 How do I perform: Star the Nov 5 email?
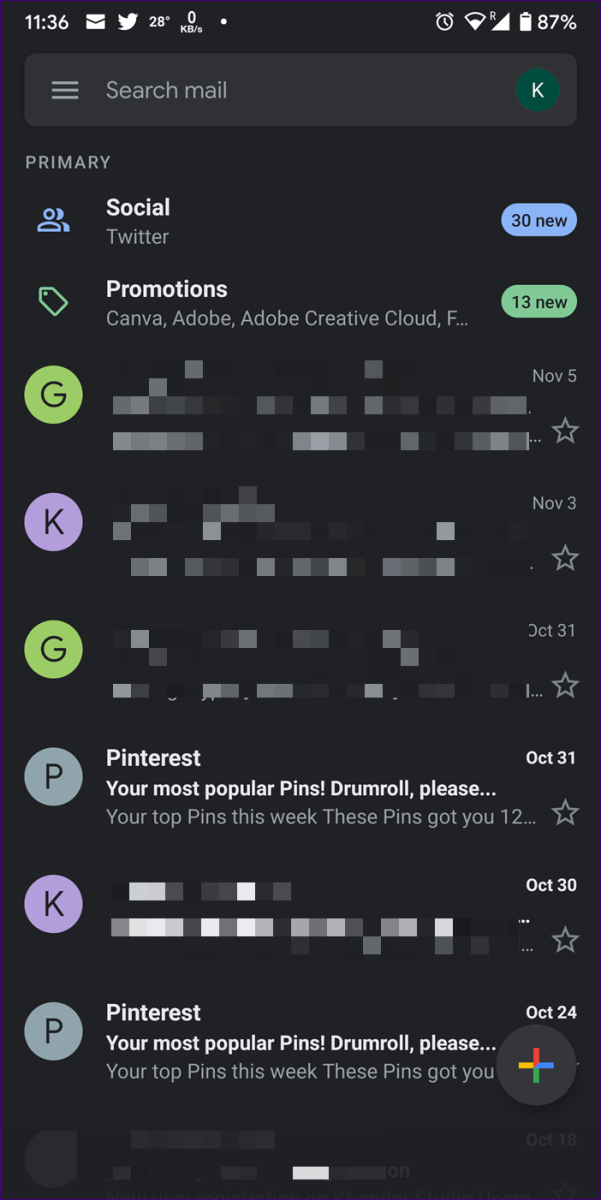point(566,431)
